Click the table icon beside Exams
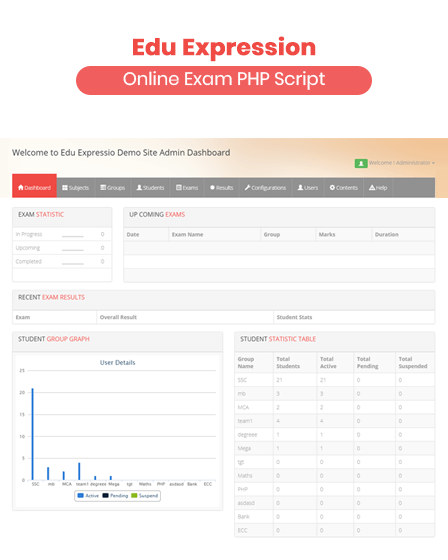The image size is (448, 560). pyautogui.click(x=179, y=188)
